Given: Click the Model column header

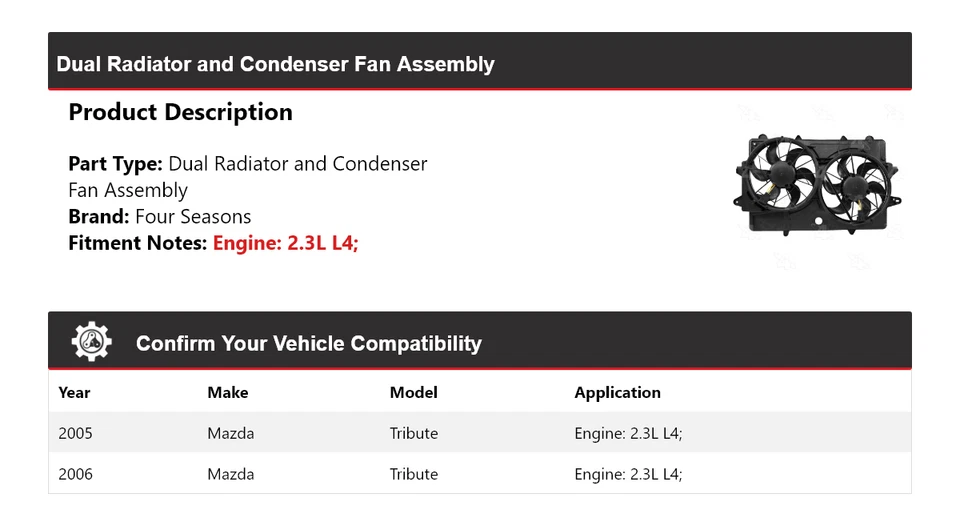Looking at the screenshot, I should [413, 392].
